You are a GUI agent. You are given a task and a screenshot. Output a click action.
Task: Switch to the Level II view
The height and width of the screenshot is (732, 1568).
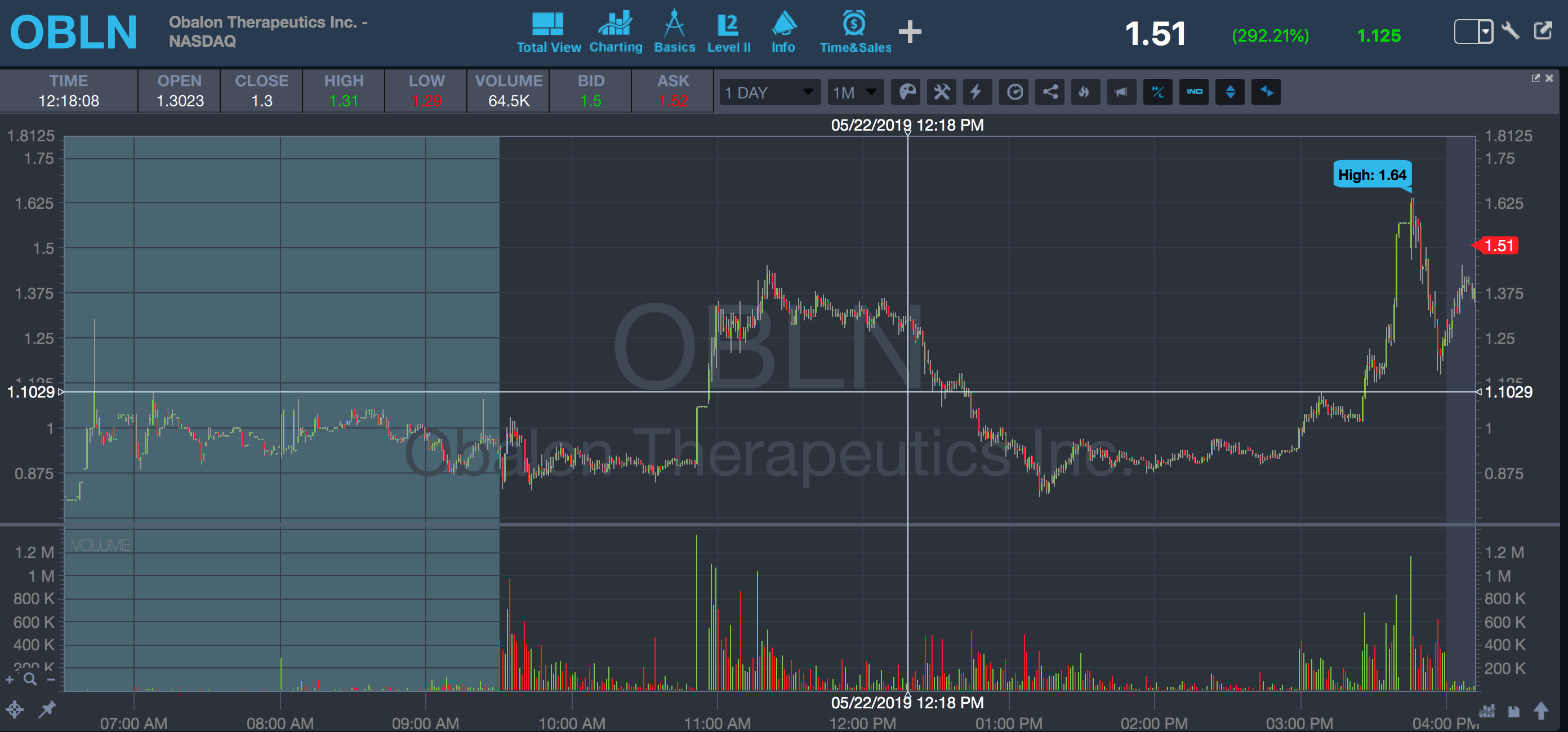click(x=729, y=32)
